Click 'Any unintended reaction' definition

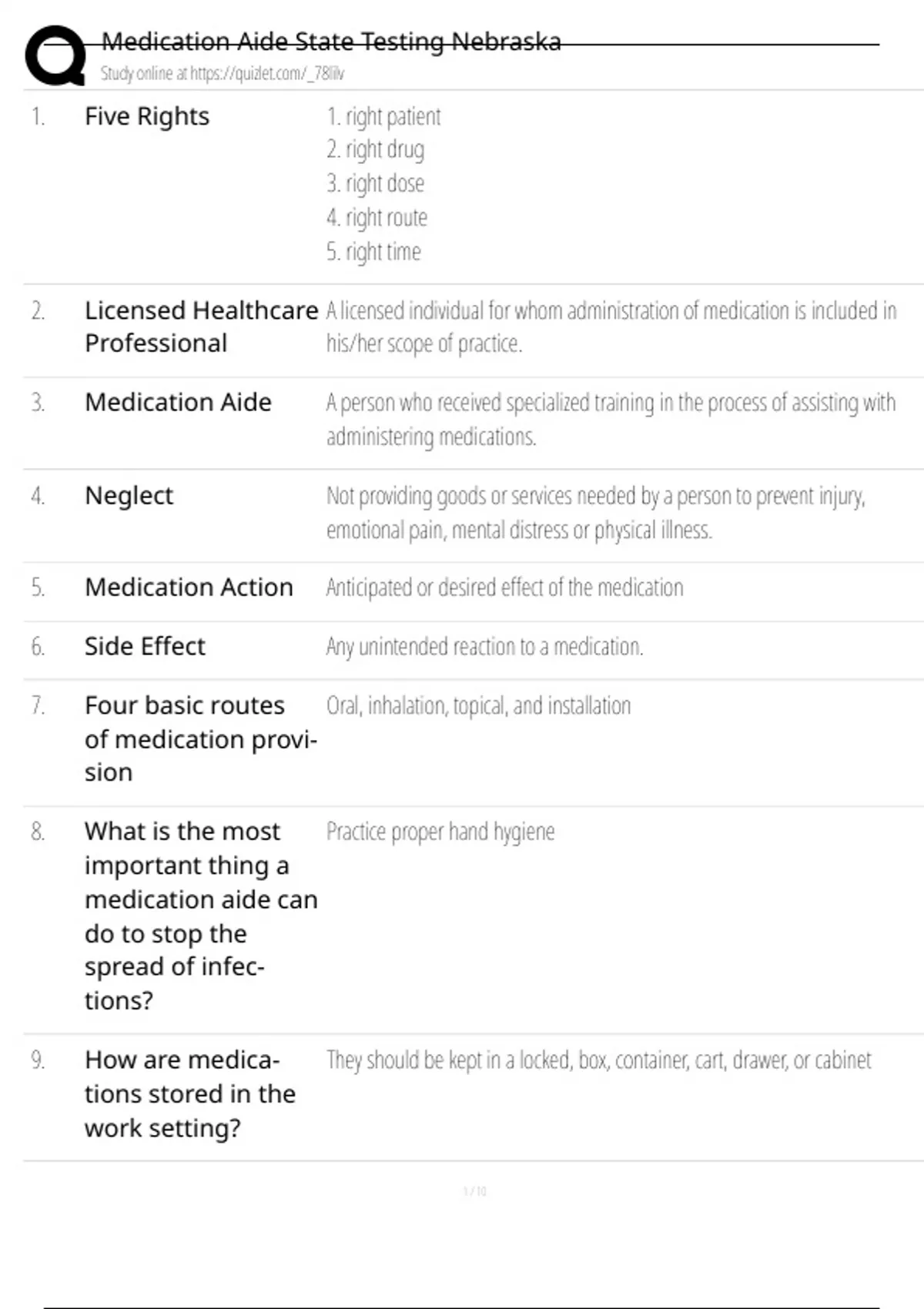tap(484, 647)
